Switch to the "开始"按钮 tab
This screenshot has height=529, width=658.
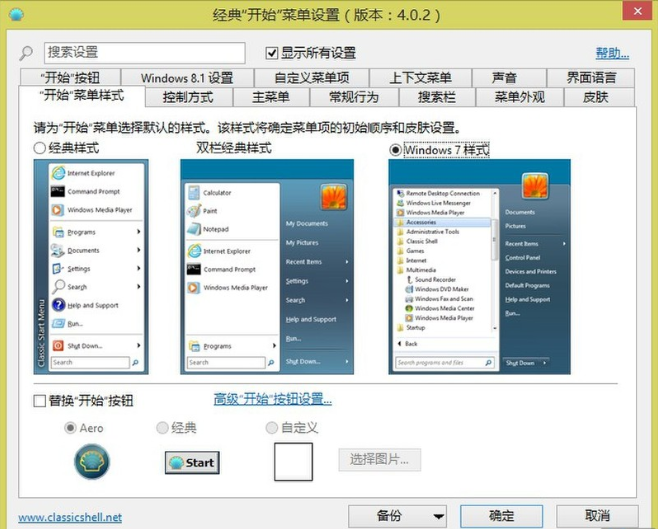(x=70, y=78)
